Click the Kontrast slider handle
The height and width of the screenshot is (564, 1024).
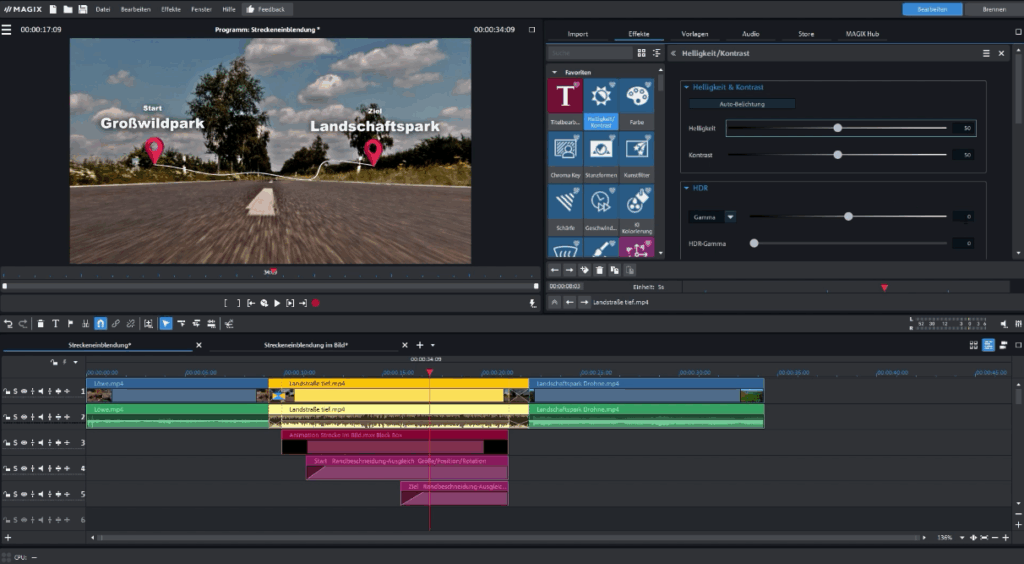pos(838,155)
